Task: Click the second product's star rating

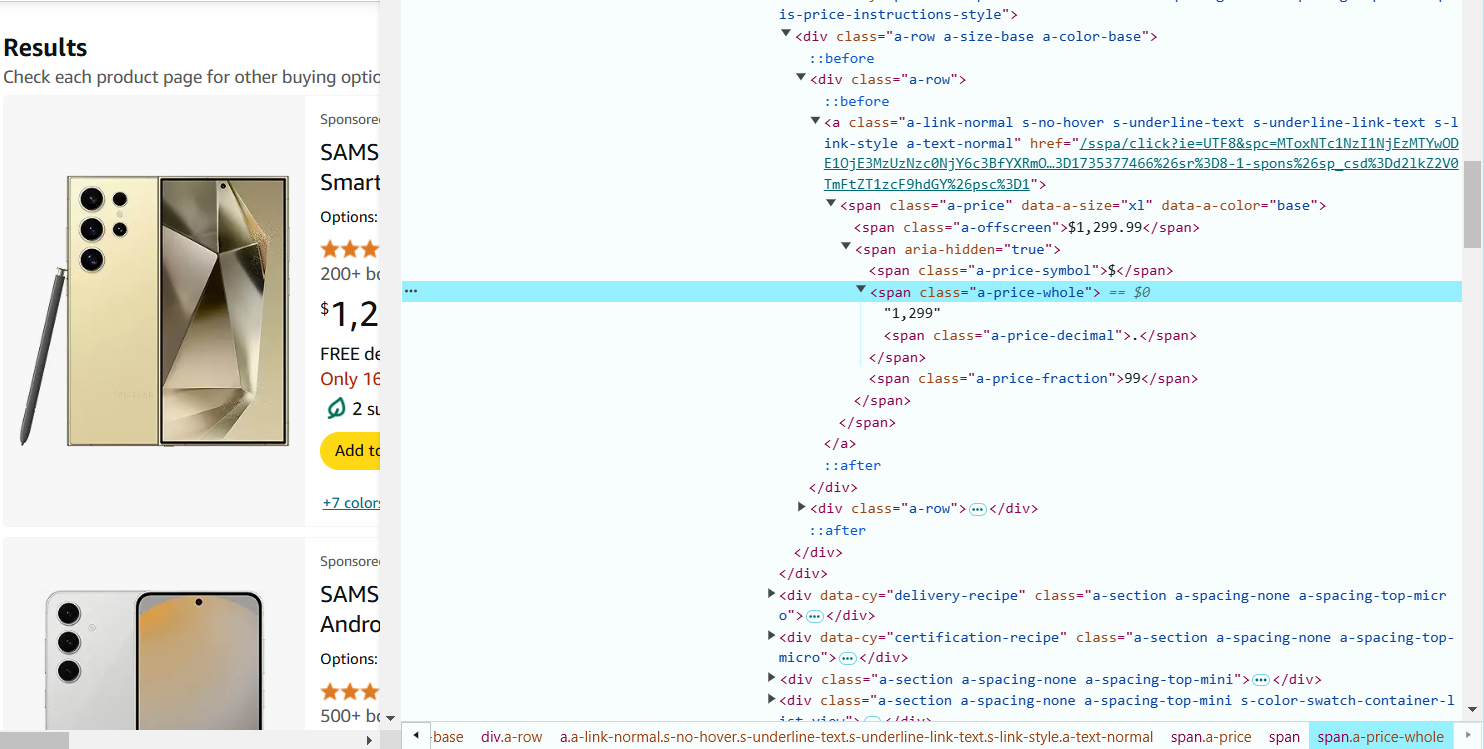Action: tap(350, 691)
